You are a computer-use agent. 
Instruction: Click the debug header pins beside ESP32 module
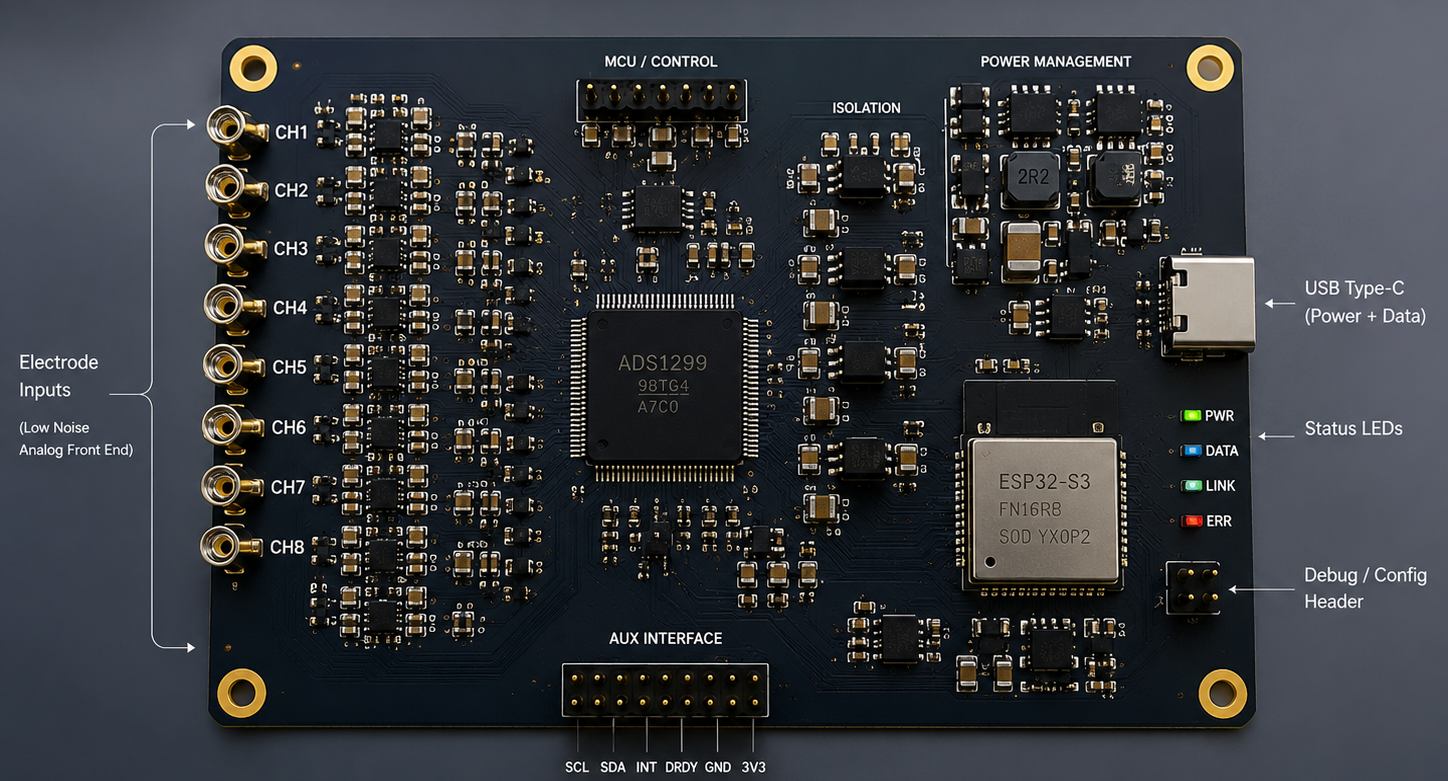(x=1193, y=589)
